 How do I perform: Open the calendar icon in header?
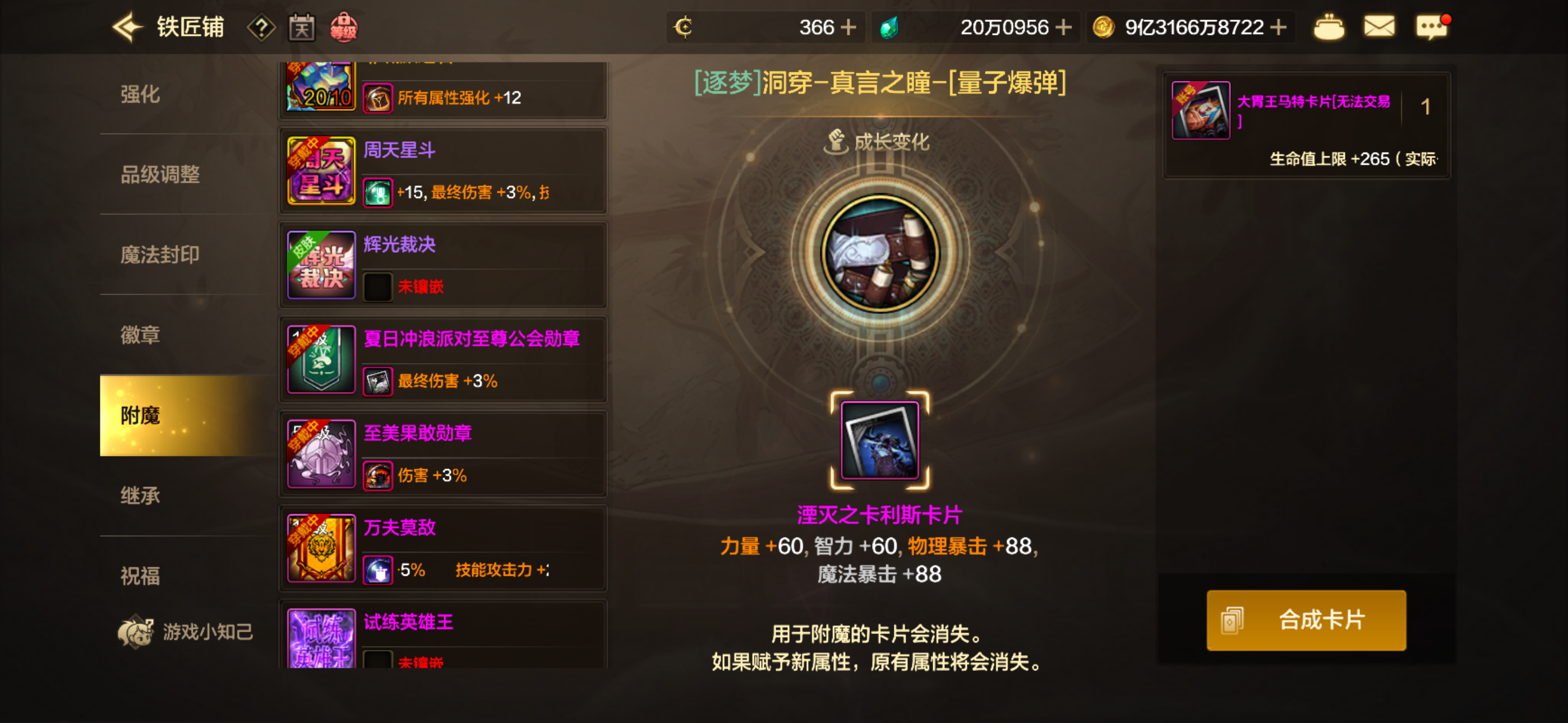tap(302, 28)
